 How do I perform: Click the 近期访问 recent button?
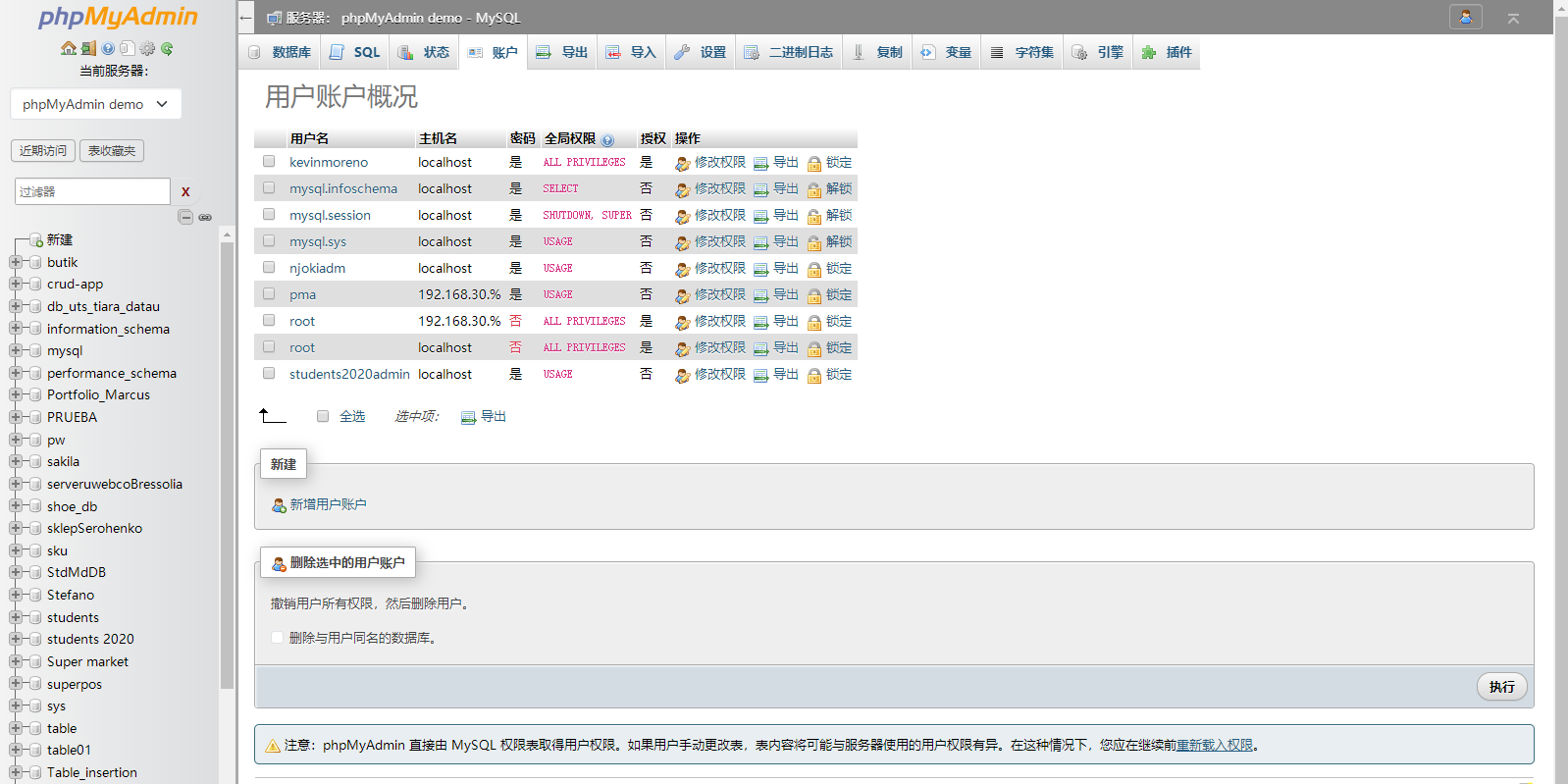(43, 150)
